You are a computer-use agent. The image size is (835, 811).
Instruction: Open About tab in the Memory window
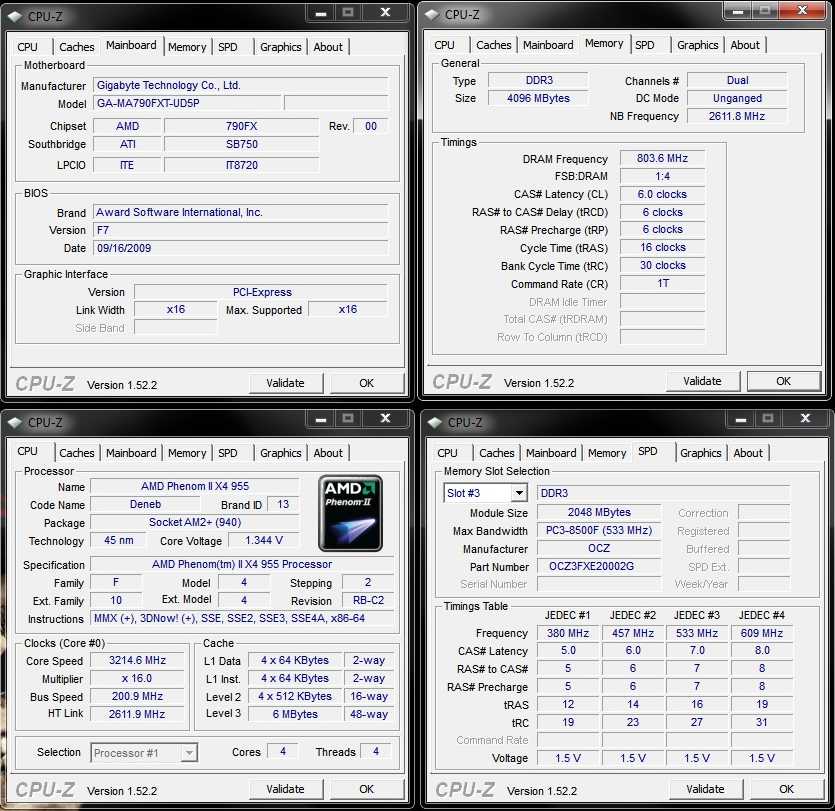pyautogui.click(x=745, y=45)
